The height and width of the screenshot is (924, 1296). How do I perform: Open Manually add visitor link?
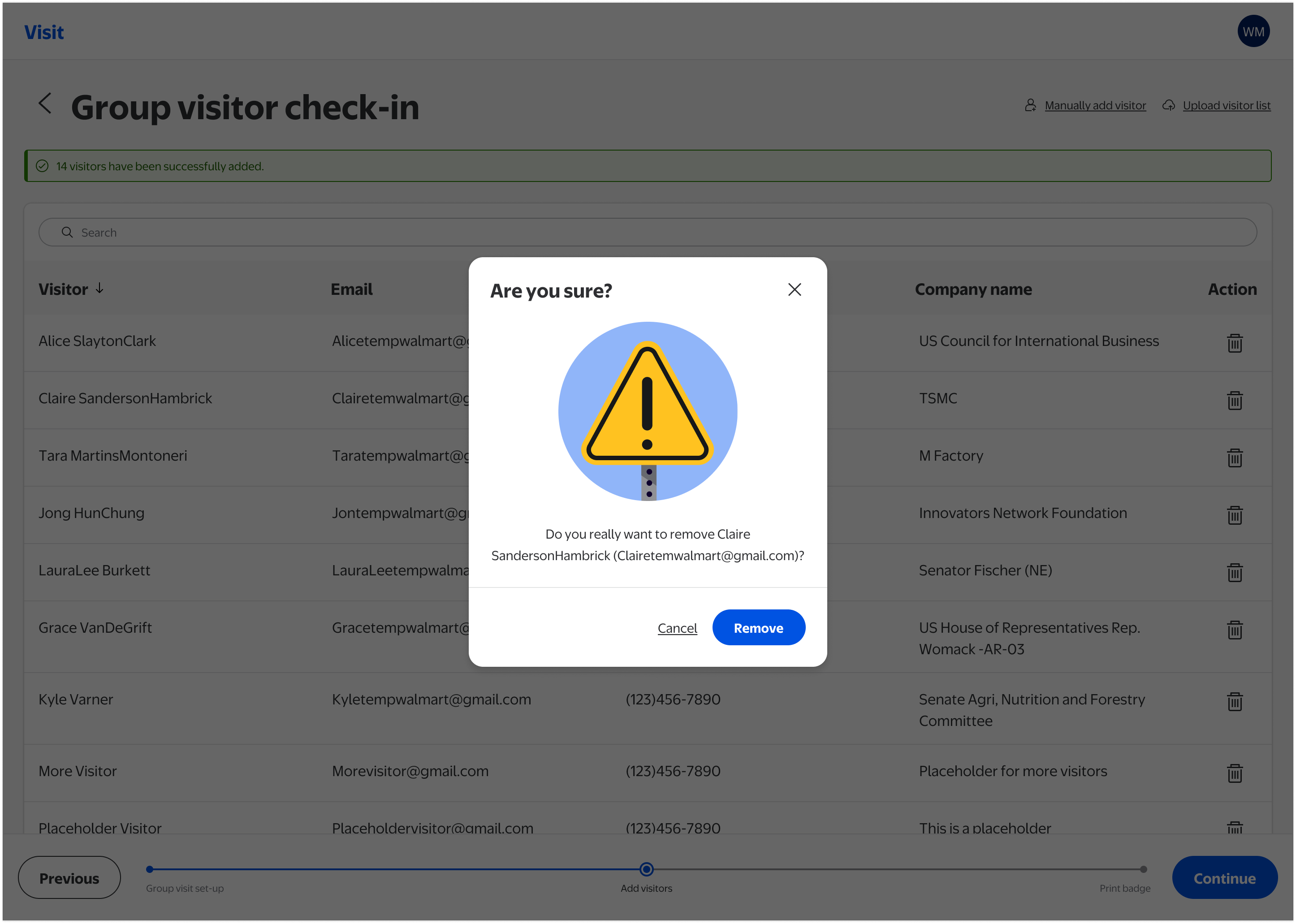click(1095, 105)
